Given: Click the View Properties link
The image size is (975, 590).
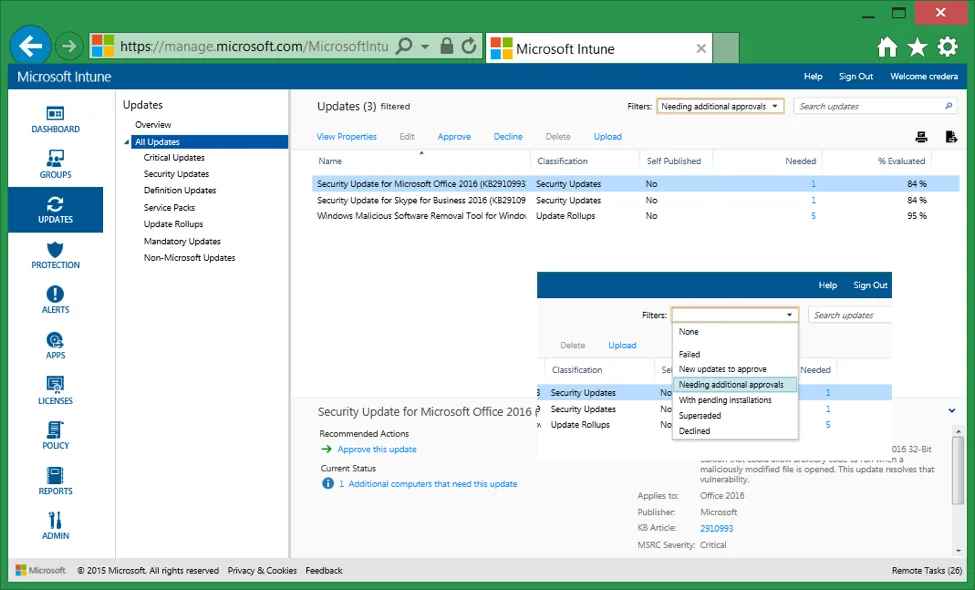Looking at the screenshot, I should click(346, 137).
